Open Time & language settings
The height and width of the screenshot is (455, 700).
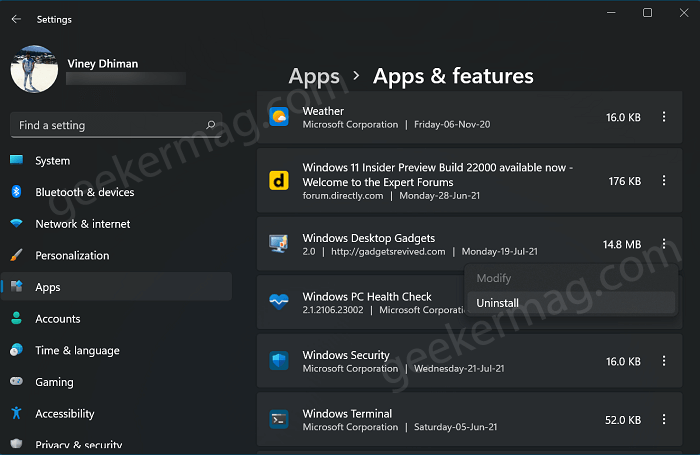77,351
